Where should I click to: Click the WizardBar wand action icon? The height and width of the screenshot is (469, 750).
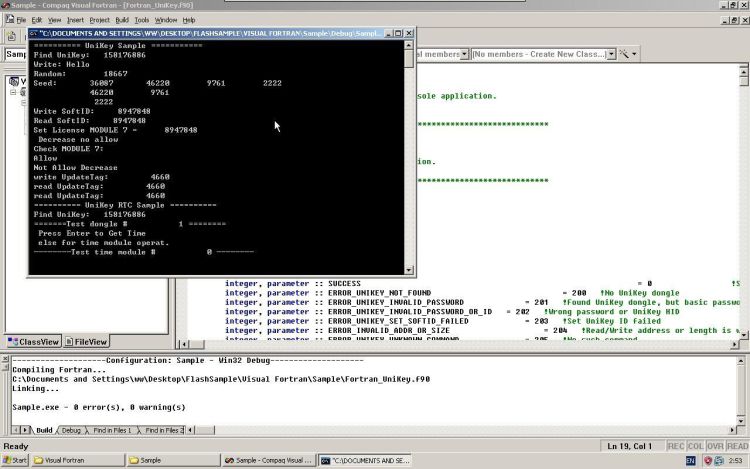[x=624, y=54]
